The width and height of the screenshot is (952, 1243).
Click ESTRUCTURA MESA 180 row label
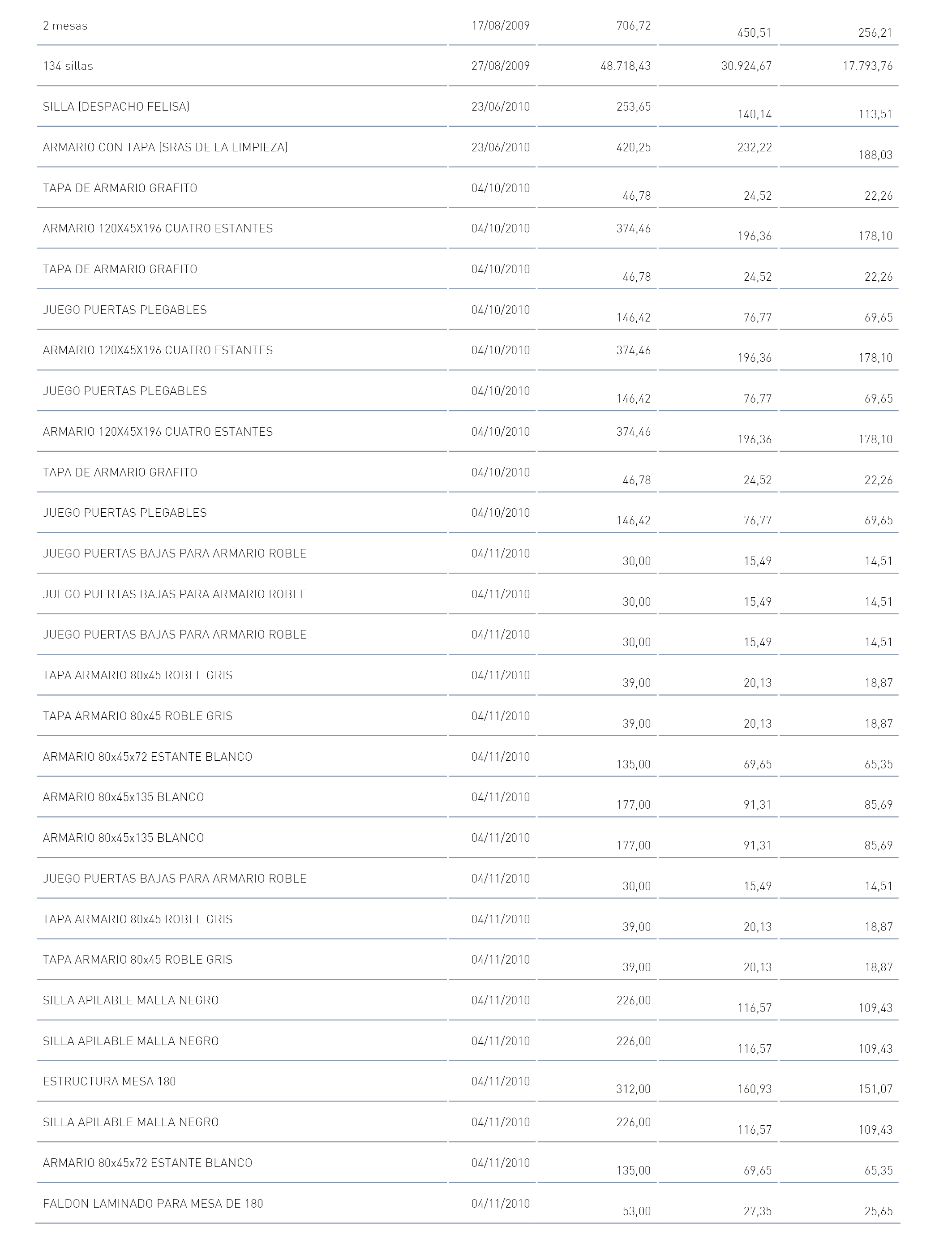tap(109, 1081)
